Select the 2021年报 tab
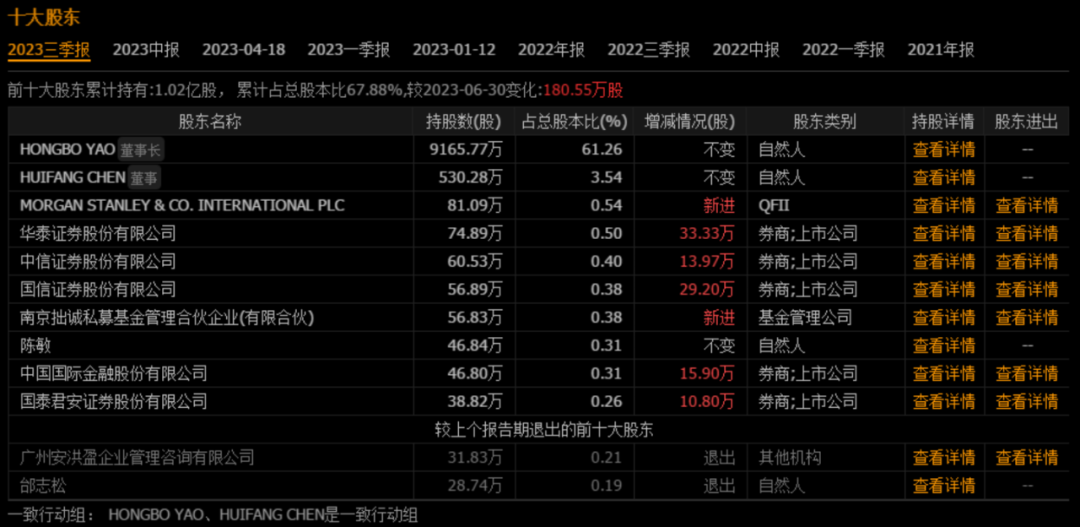 click(x=941, y=50)
